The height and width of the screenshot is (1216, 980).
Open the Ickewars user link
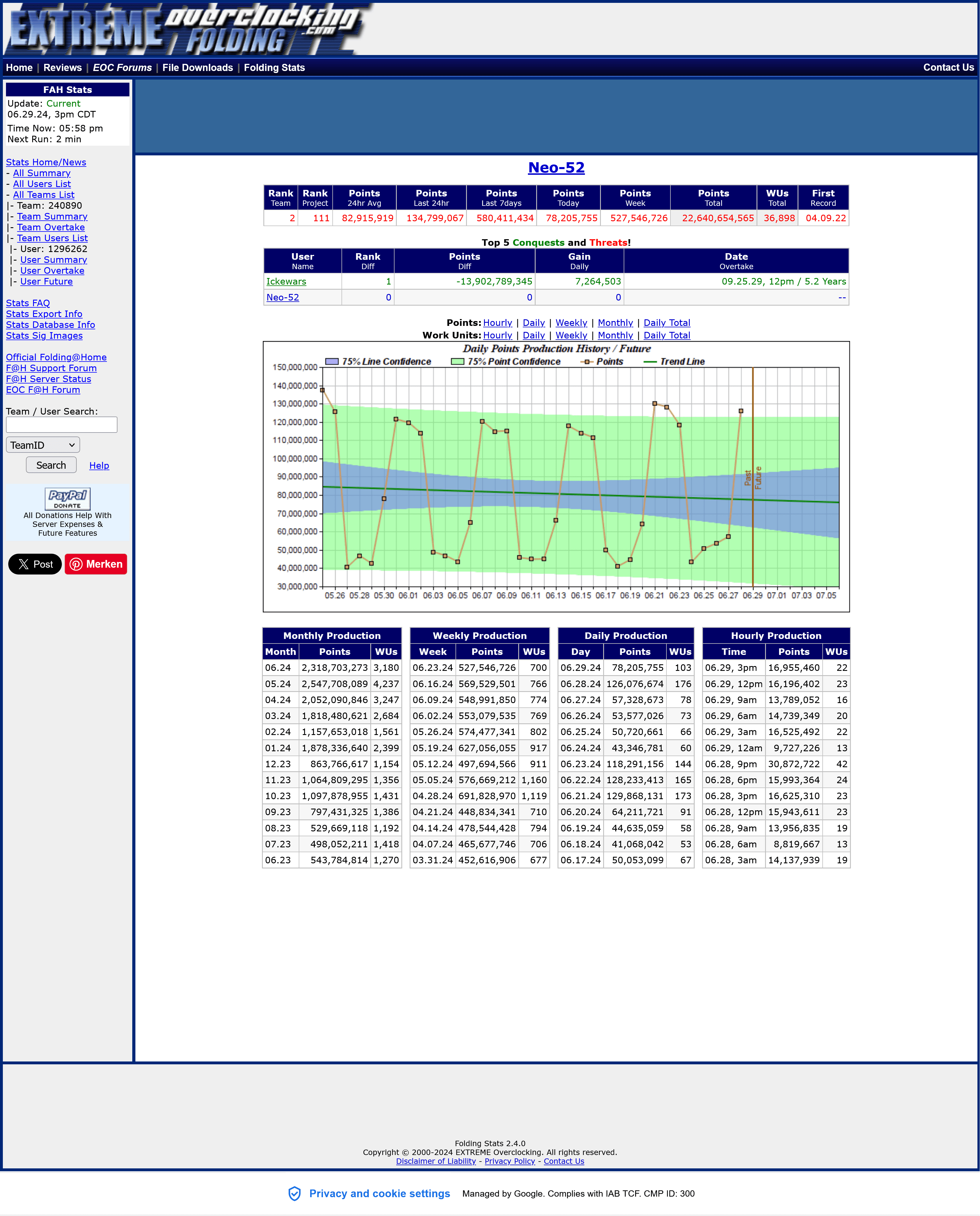point(286,281)
